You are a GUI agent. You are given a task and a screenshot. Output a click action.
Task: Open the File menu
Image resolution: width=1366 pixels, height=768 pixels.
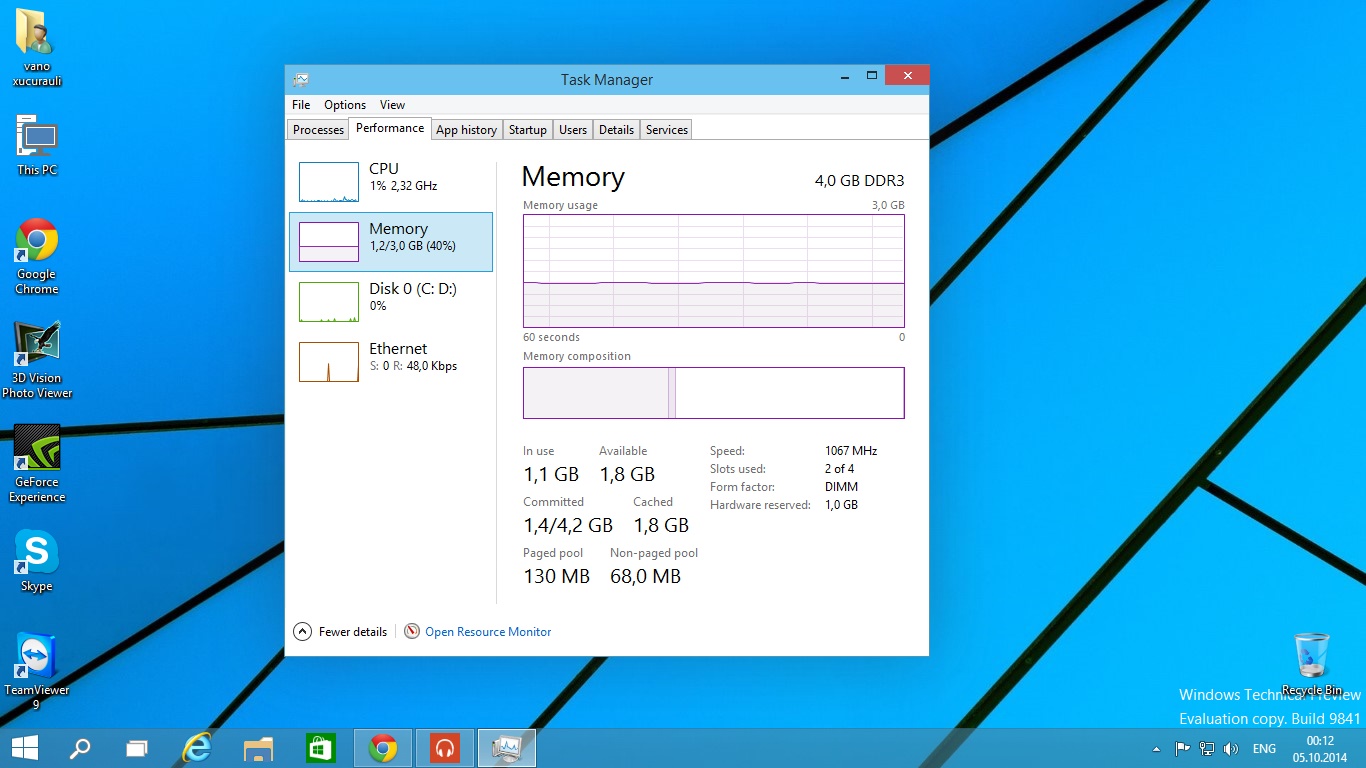(301, 105)
